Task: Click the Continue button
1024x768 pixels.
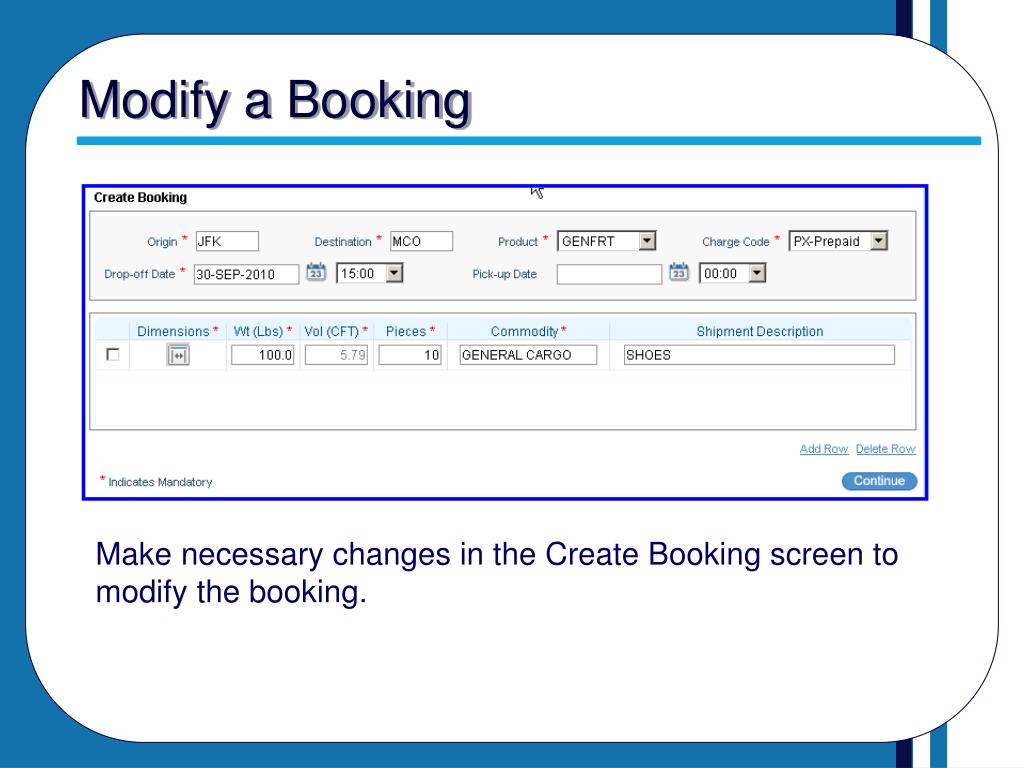Action: (x=879, y=481)
